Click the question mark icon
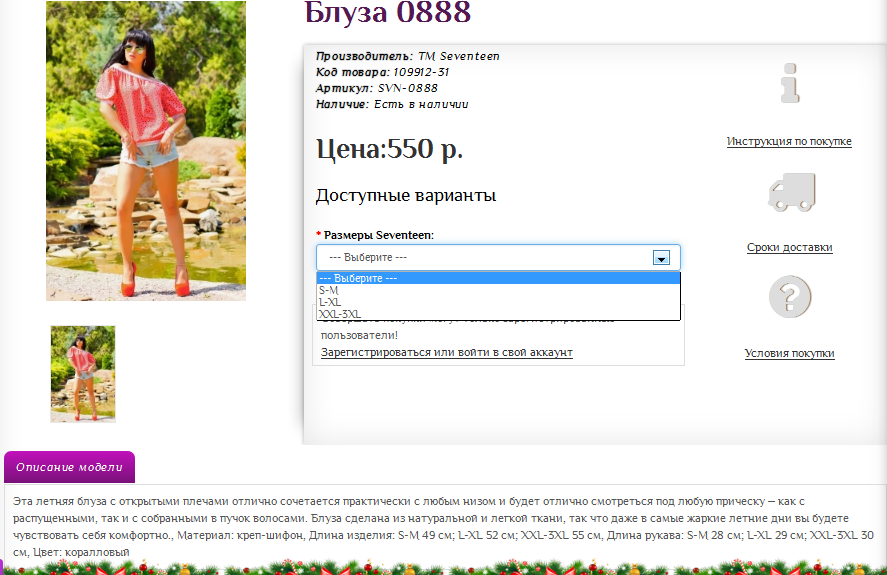Screen dimensions: 887x575 [x=790, y=297]
